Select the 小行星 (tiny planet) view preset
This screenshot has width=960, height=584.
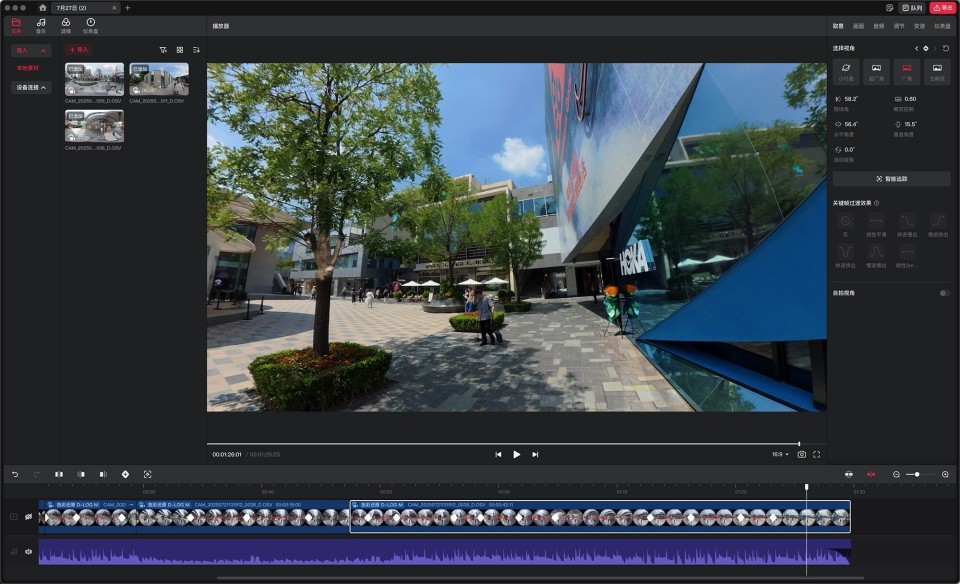pos(845,71)
